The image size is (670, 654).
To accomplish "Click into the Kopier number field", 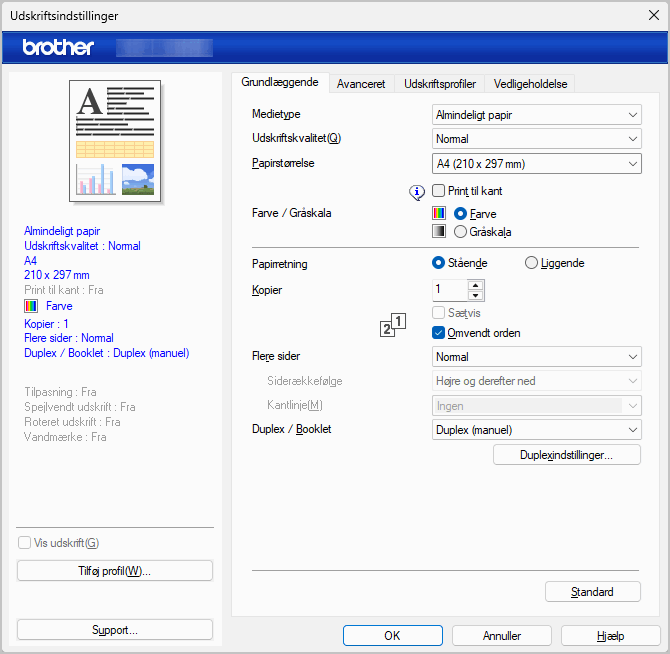I will click(450, 290).
